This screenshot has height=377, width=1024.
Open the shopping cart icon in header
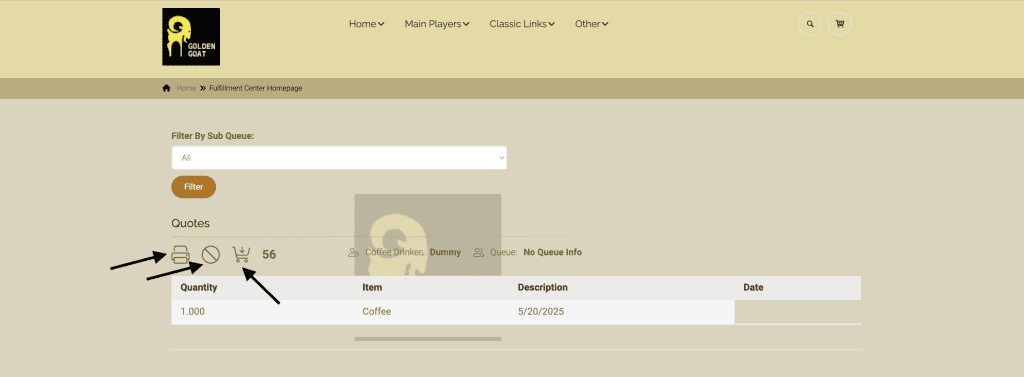[840, 24]
